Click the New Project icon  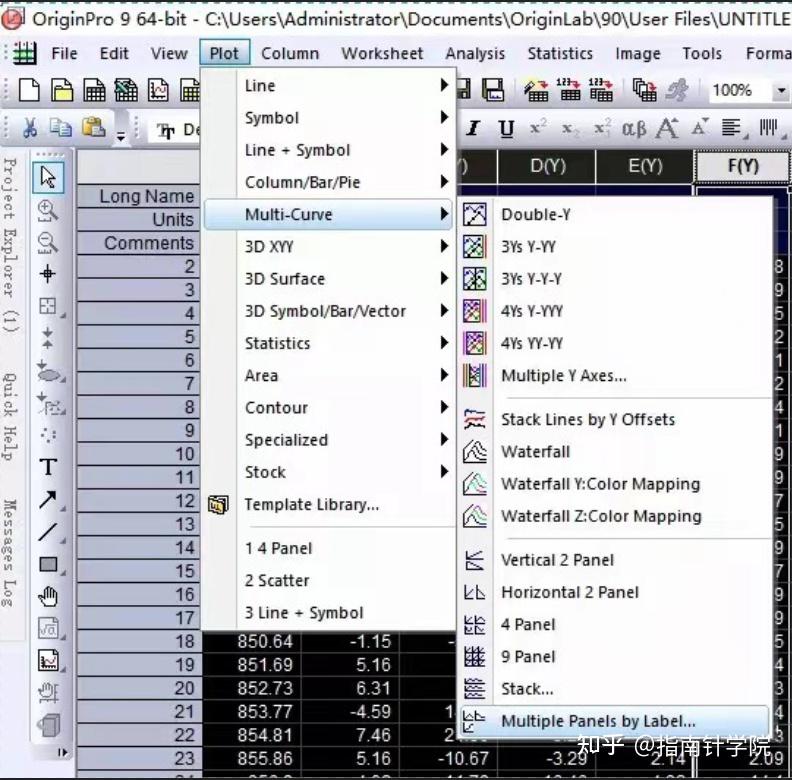(x=29, y=90)
